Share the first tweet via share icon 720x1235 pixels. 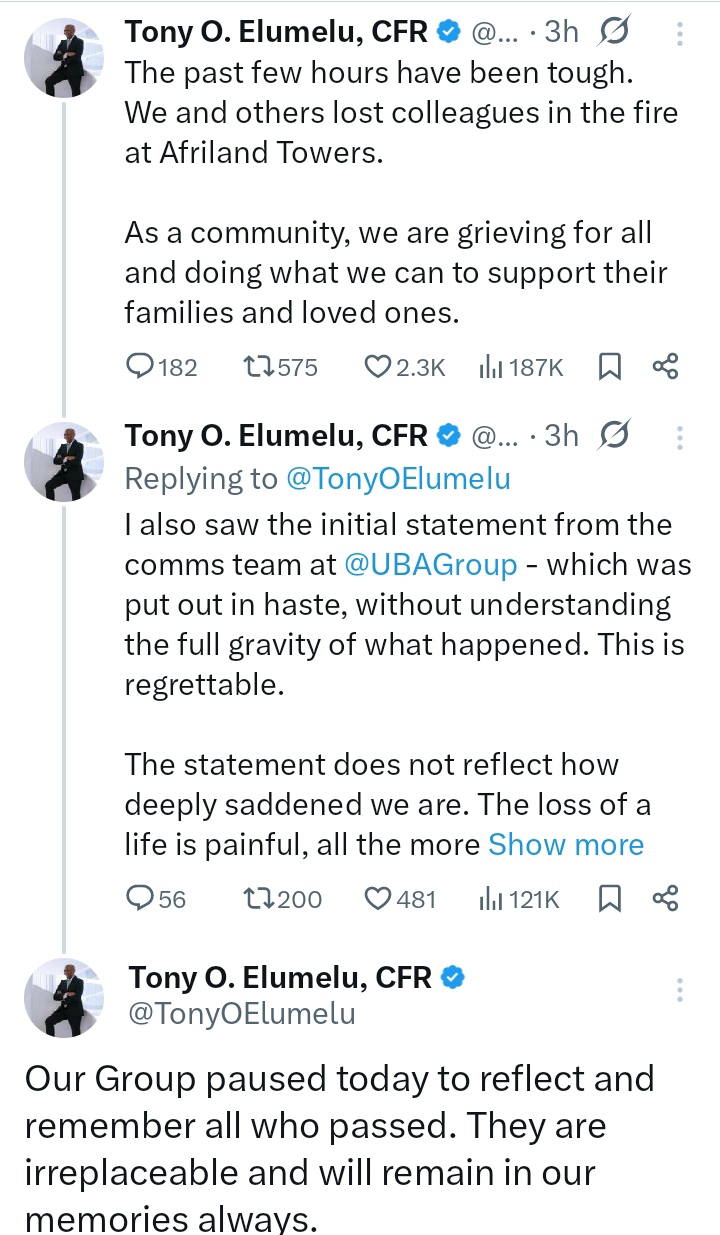(665, 367)
